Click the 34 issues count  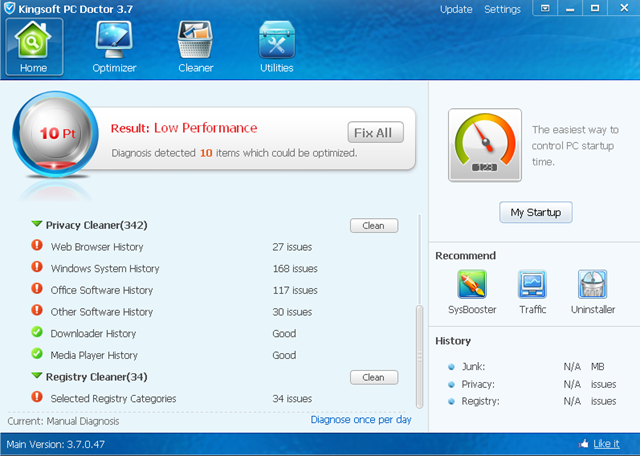point(292,398)
